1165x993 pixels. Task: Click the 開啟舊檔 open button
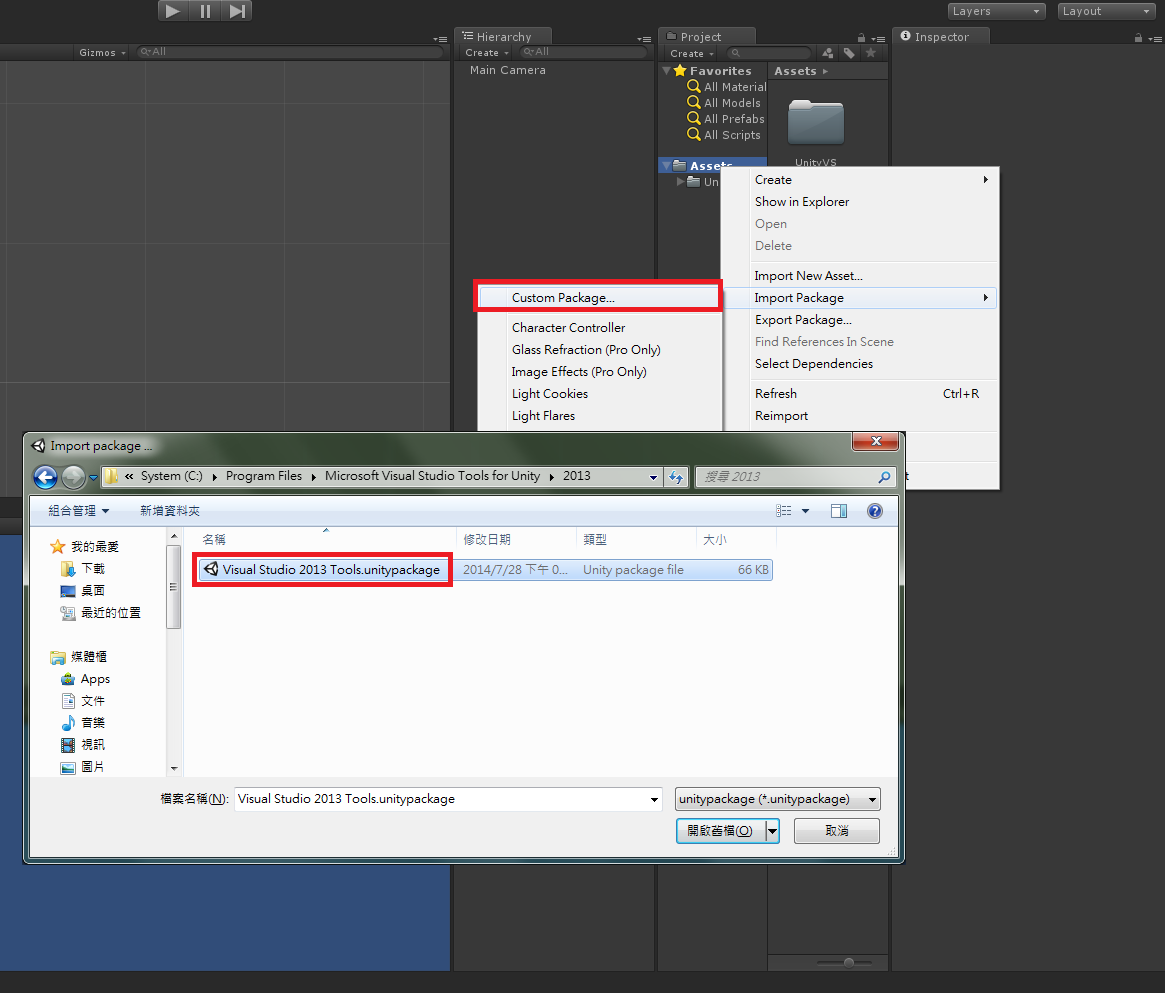(x=720, y=830)
